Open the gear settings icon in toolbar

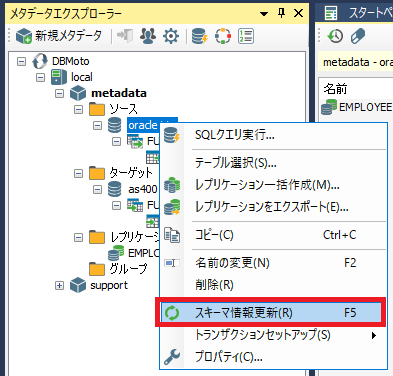[x=171, y=36]
